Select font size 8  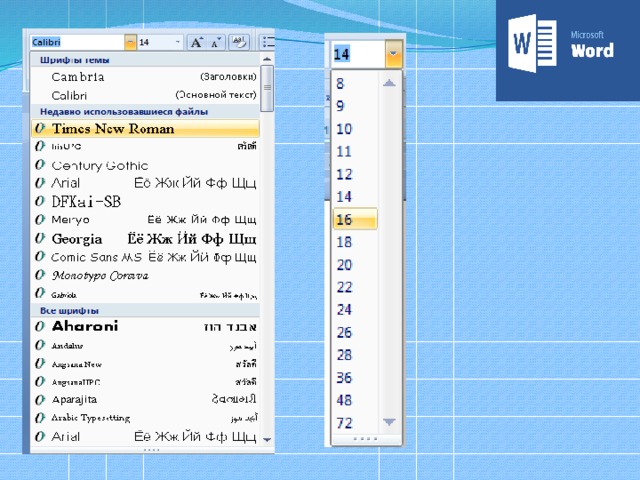point(341,84)
